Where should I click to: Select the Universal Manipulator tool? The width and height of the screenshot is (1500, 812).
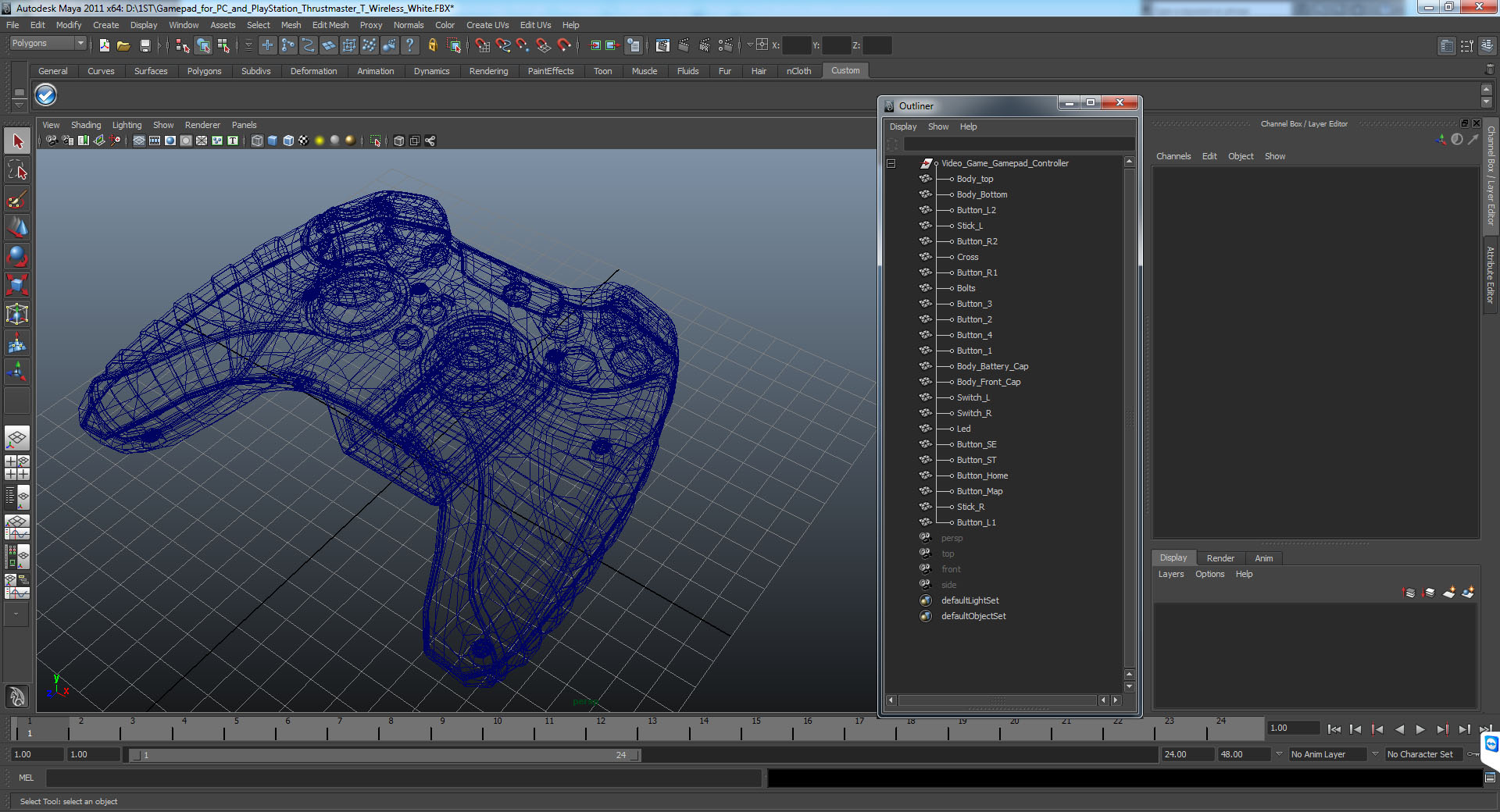(17, 314)
